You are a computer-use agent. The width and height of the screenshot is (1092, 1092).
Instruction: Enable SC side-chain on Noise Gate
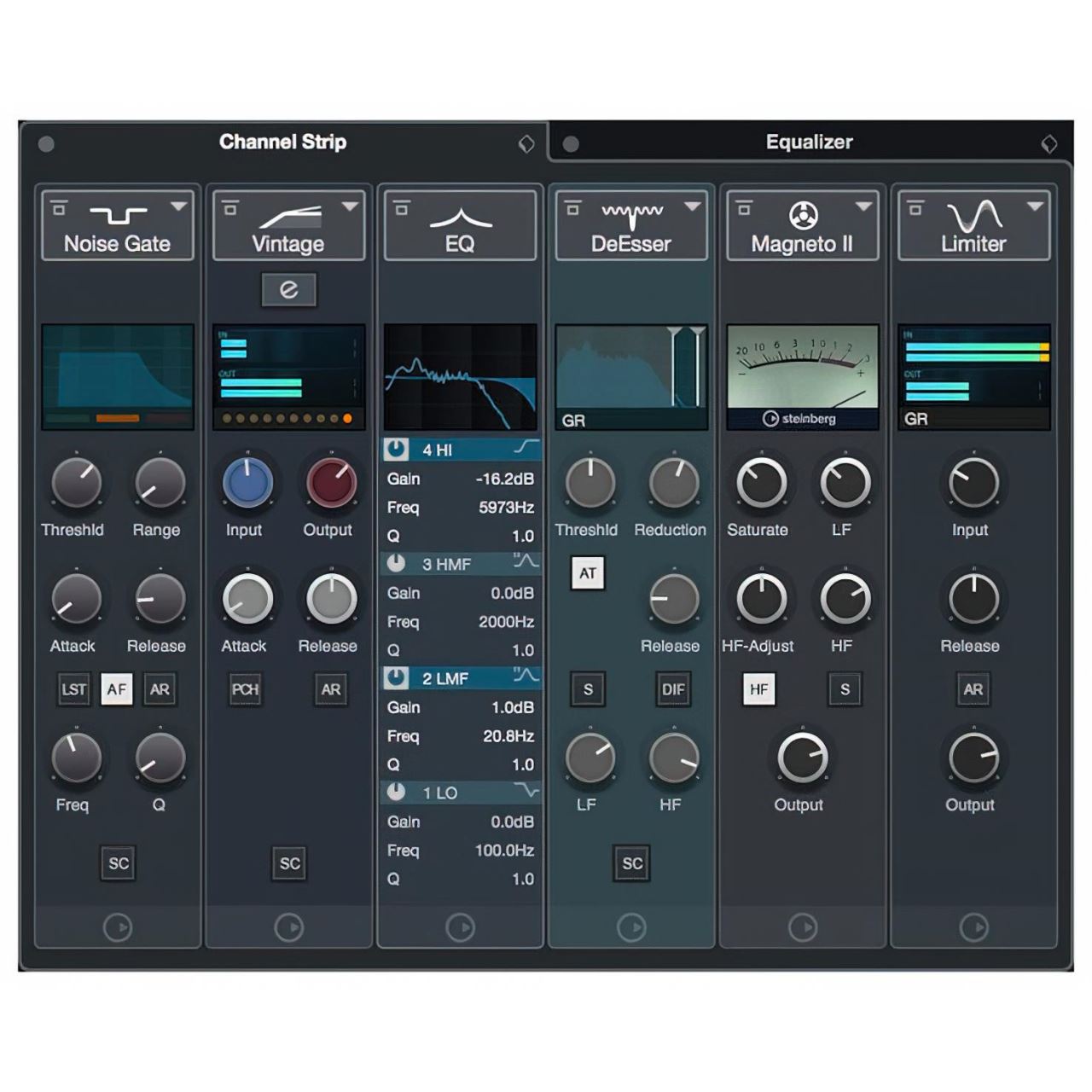tap(119, 863)
